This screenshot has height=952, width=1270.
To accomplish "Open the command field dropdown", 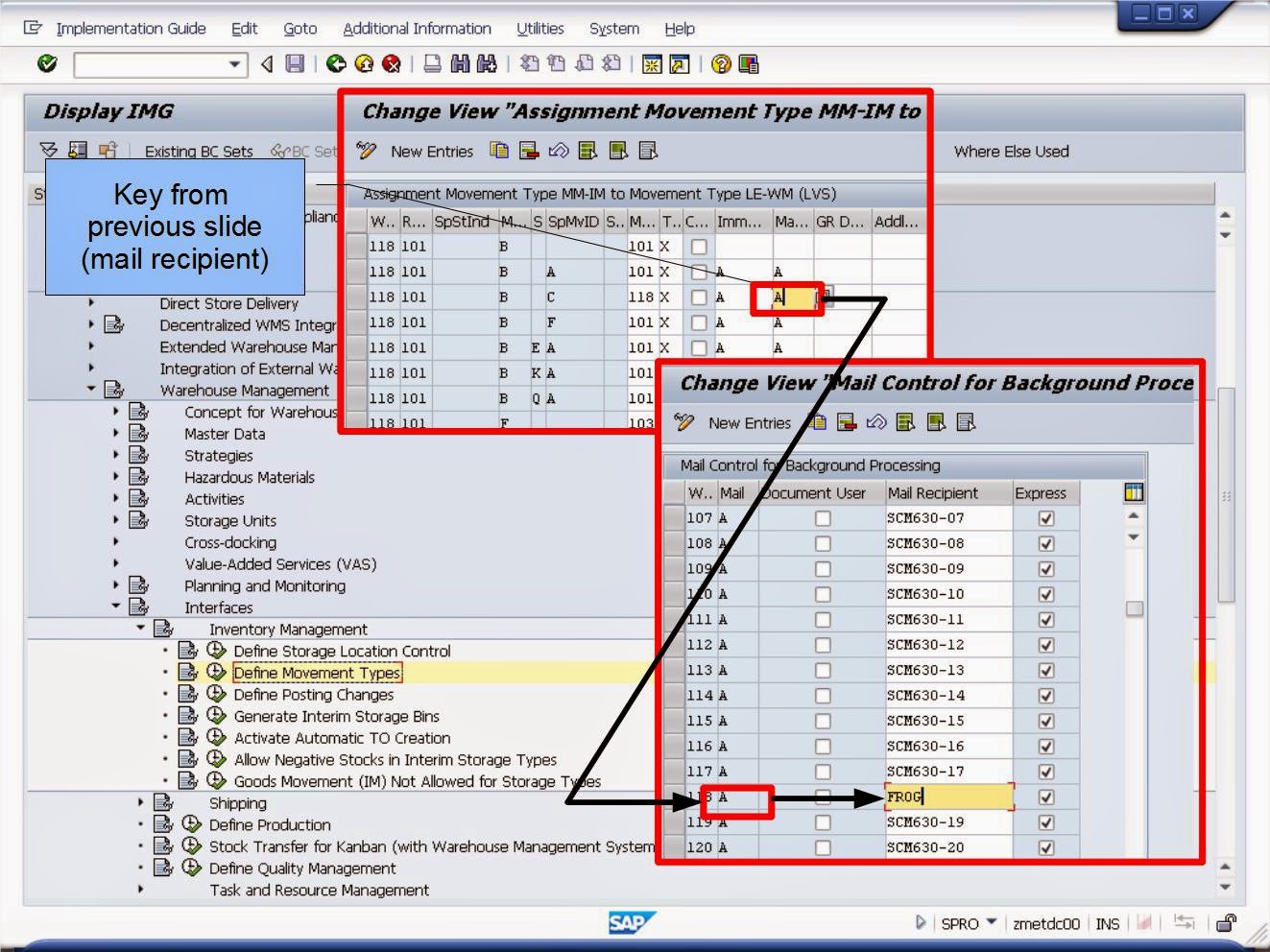I will (x=234, y=64).
